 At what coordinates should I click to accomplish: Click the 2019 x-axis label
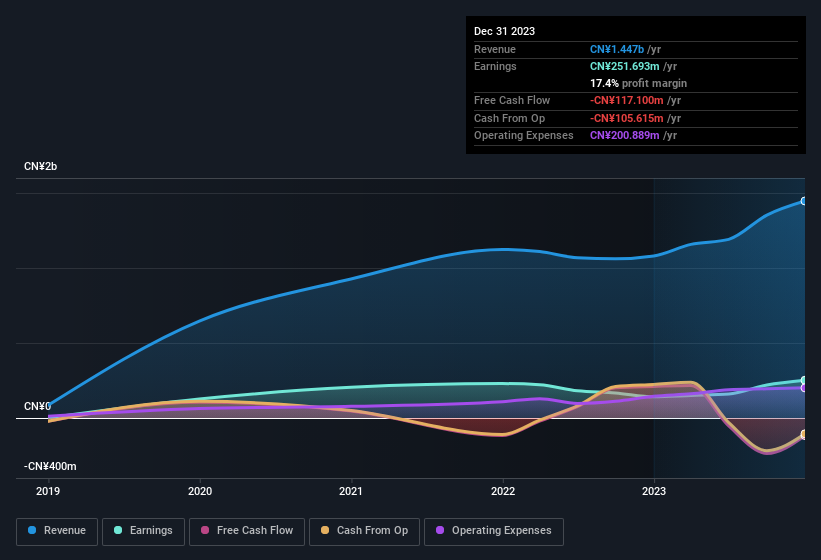click(48, 491)
